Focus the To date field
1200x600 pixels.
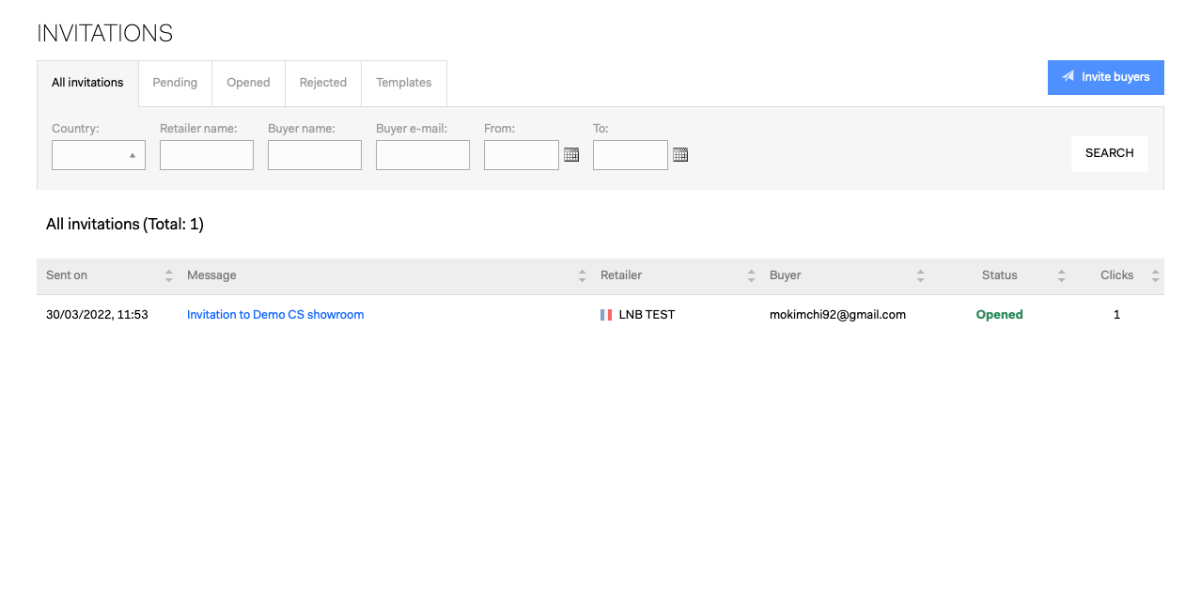click(630, 155)
